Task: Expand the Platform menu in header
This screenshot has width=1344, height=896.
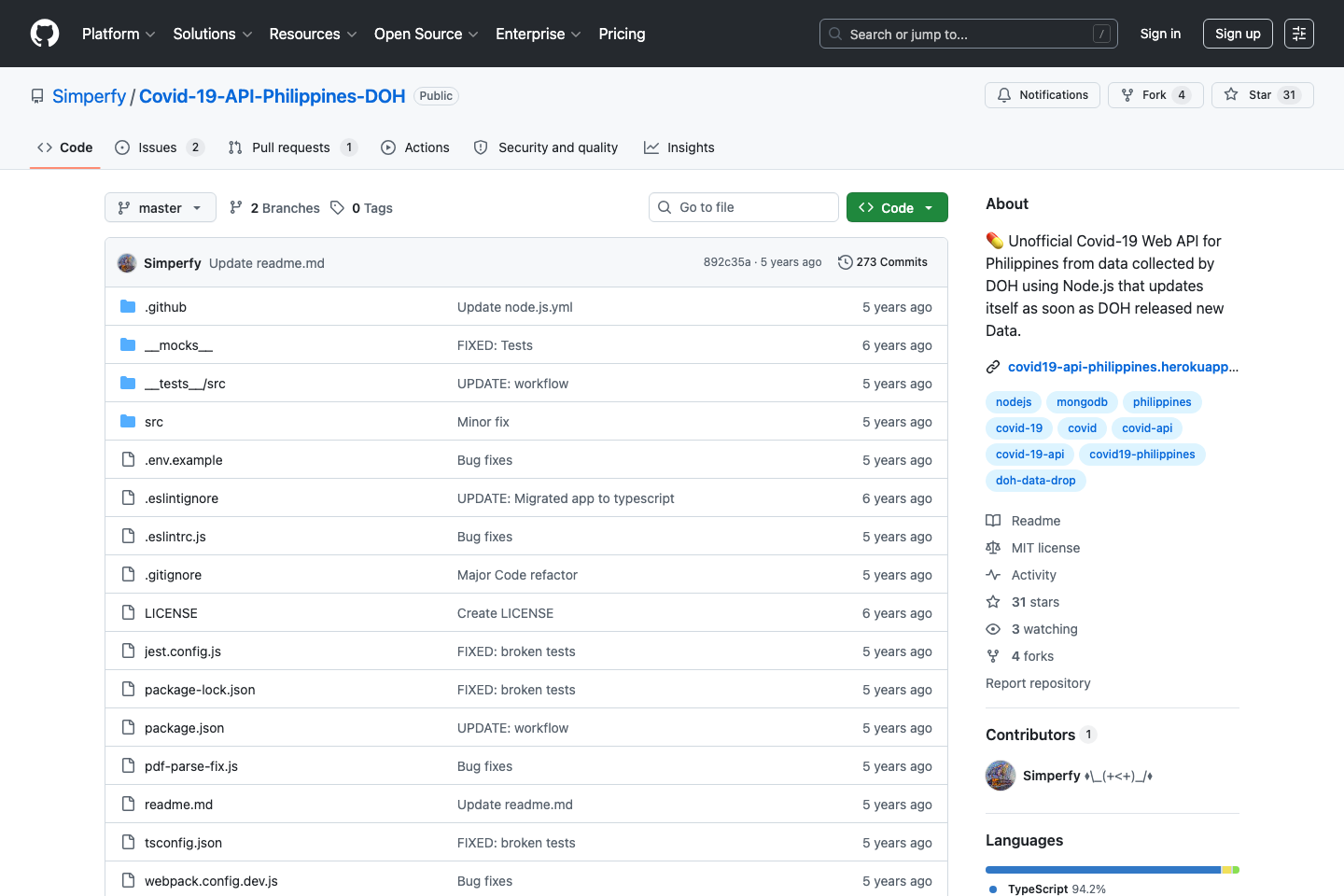Action: 119,34
